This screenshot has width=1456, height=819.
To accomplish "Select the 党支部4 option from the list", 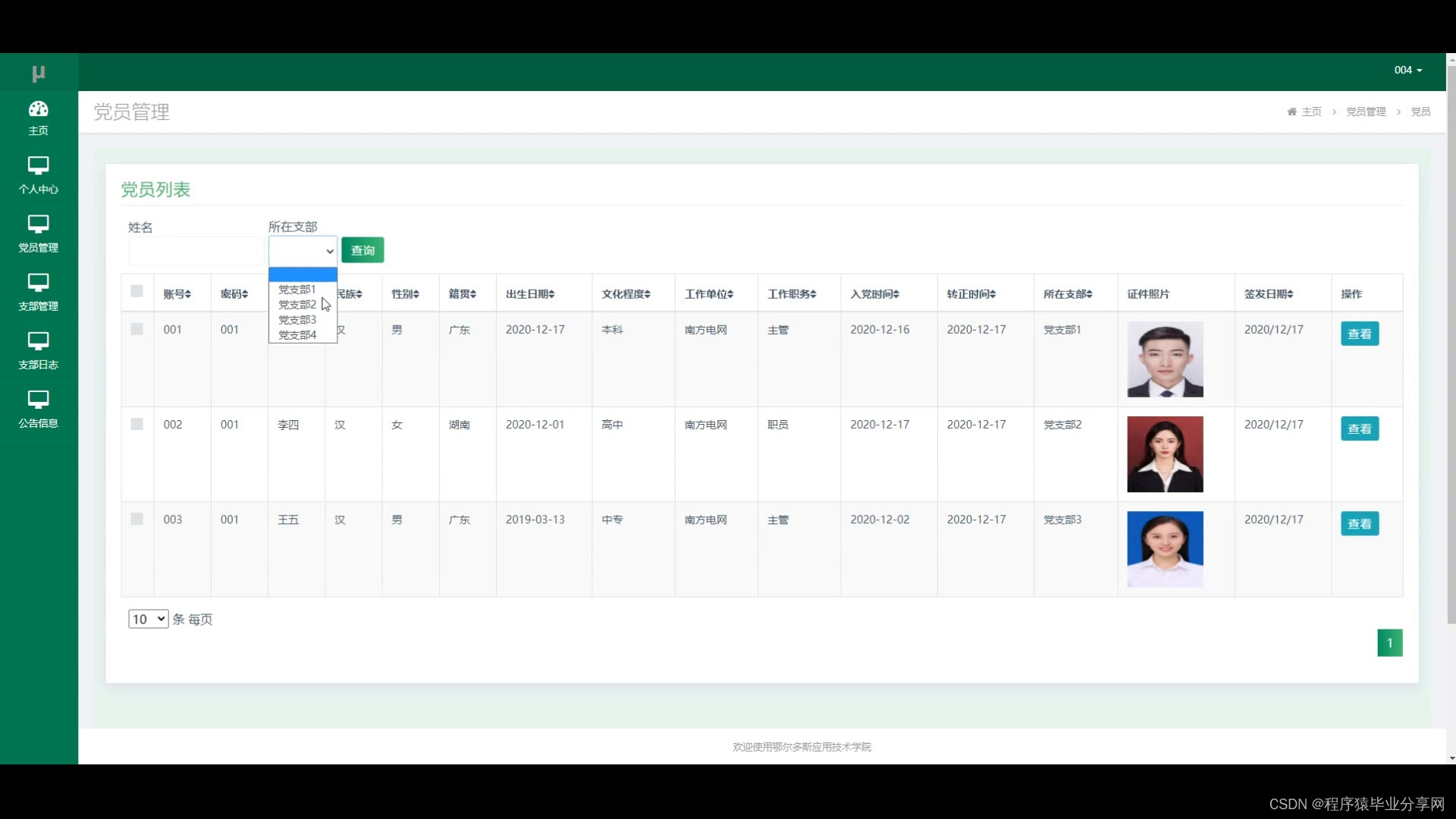I will tap(297, 335).
